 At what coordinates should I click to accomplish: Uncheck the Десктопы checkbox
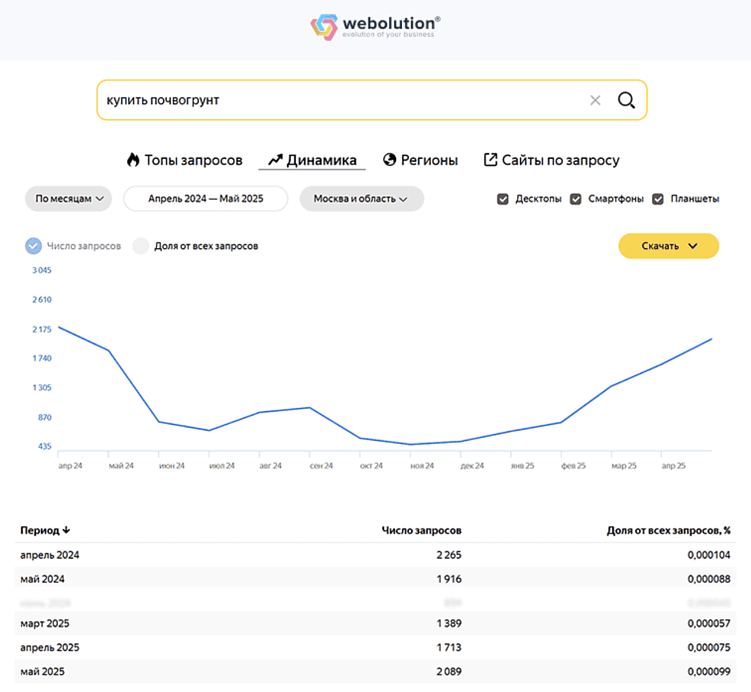pos(503,199)
